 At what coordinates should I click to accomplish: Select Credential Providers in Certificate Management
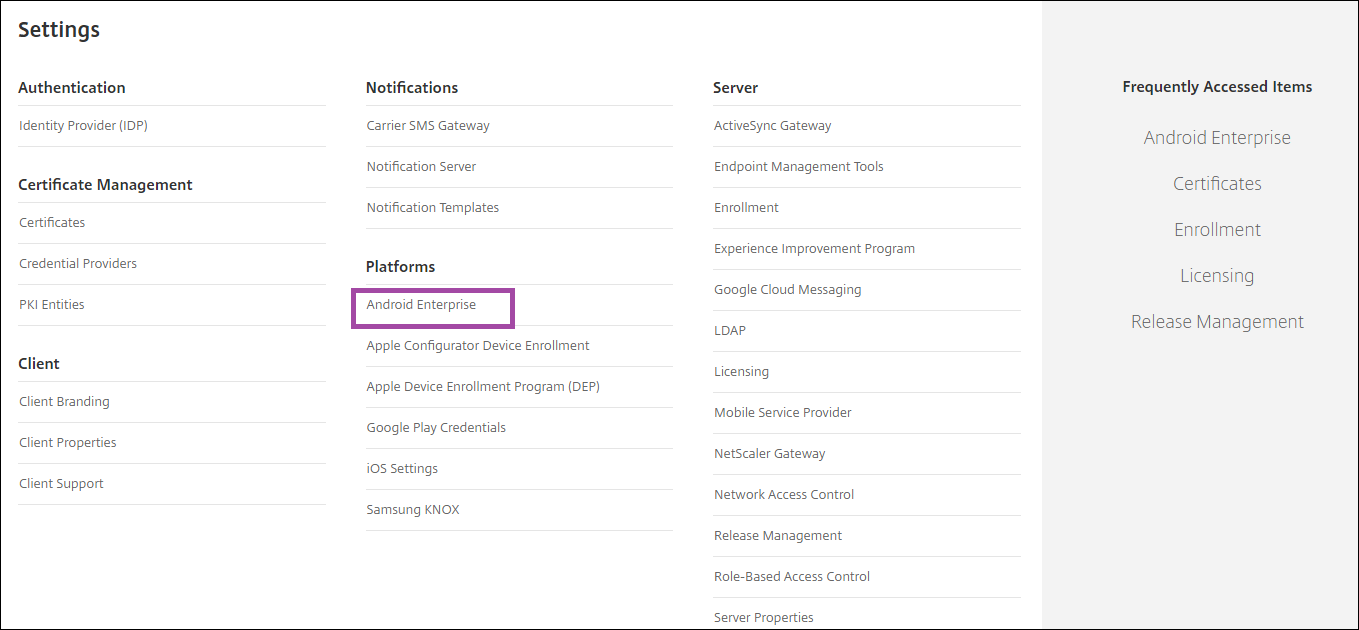78,264
